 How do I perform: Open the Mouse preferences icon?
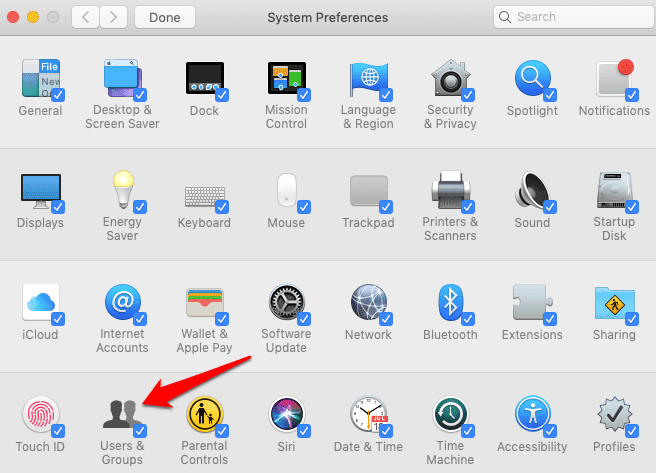(287, 190)
